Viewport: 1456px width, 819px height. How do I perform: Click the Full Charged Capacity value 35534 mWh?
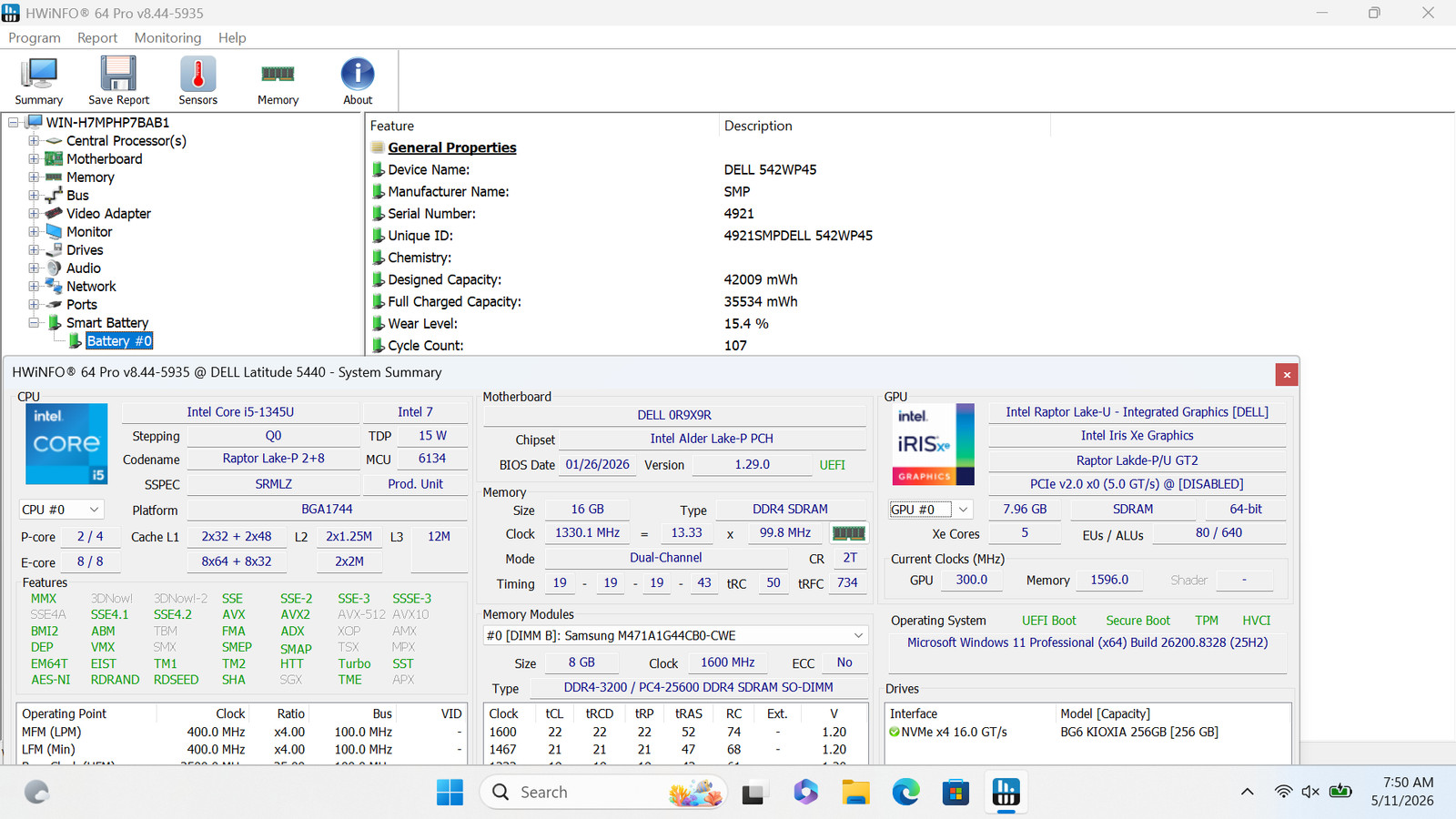pos(761,301)
